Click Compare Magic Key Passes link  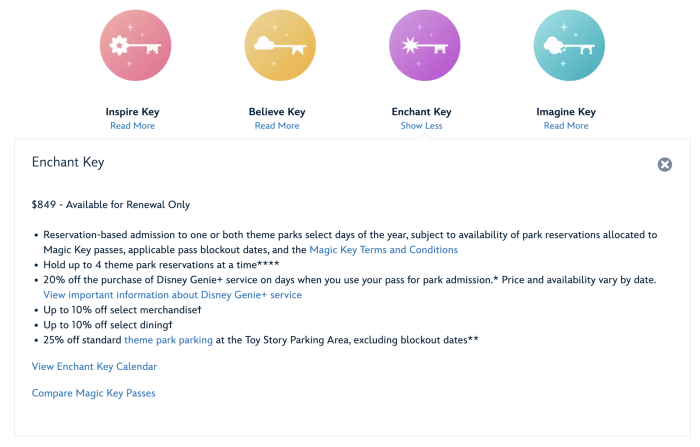[x=94, y=393]
